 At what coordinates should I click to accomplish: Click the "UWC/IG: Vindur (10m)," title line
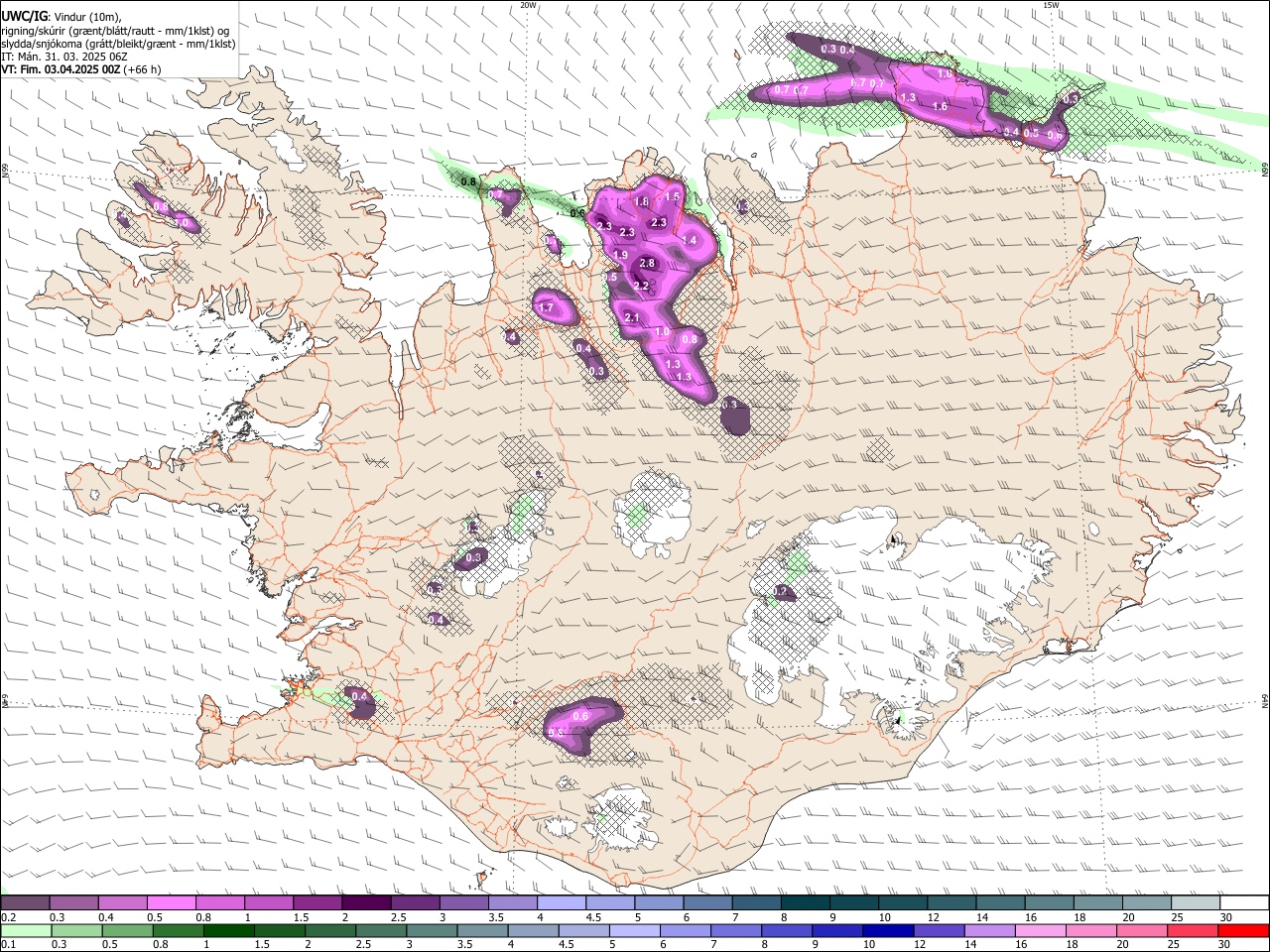click(x=62, y=16)
